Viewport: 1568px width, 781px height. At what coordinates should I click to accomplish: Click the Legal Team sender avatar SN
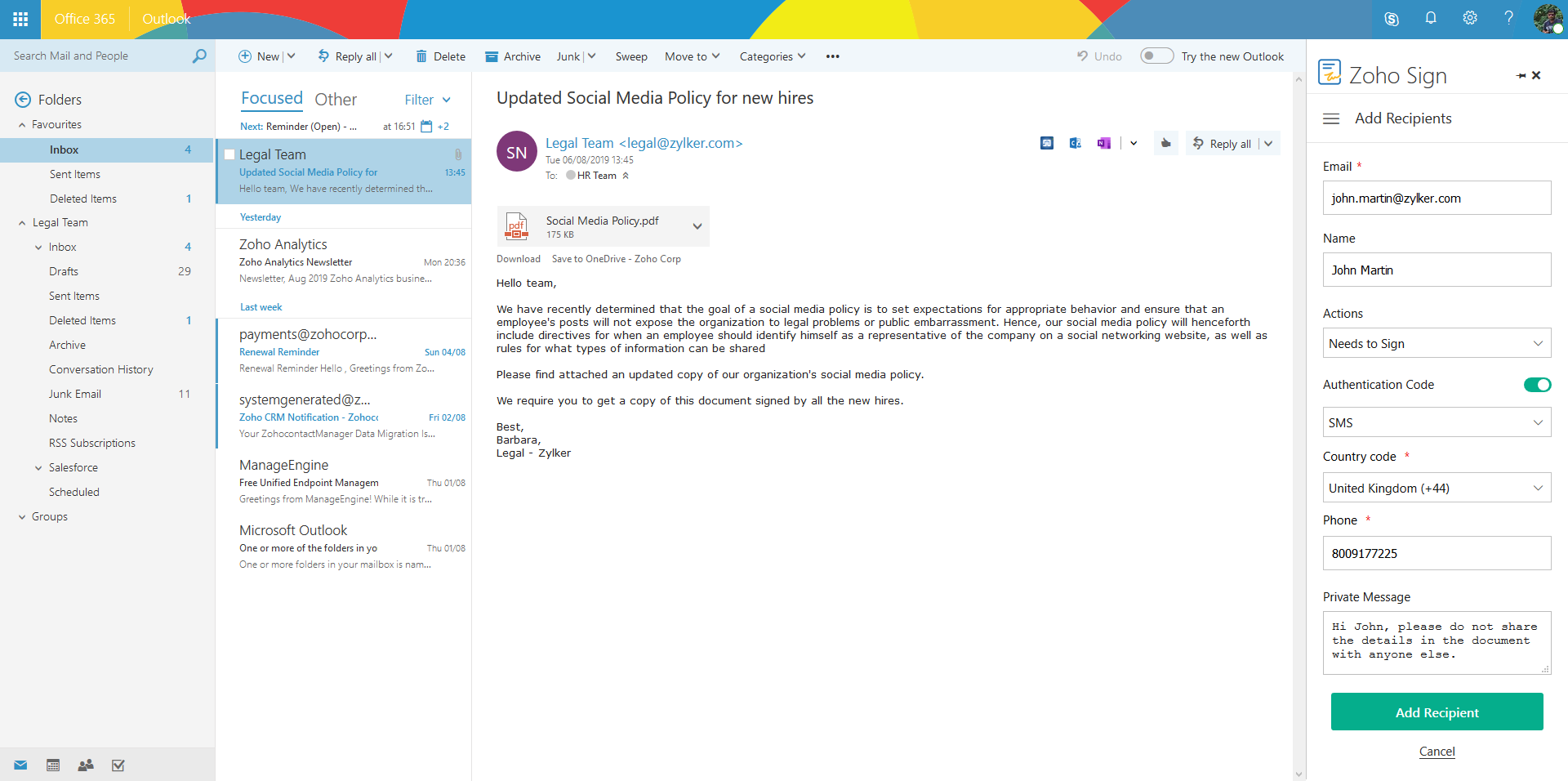click(x=517, y=152)
